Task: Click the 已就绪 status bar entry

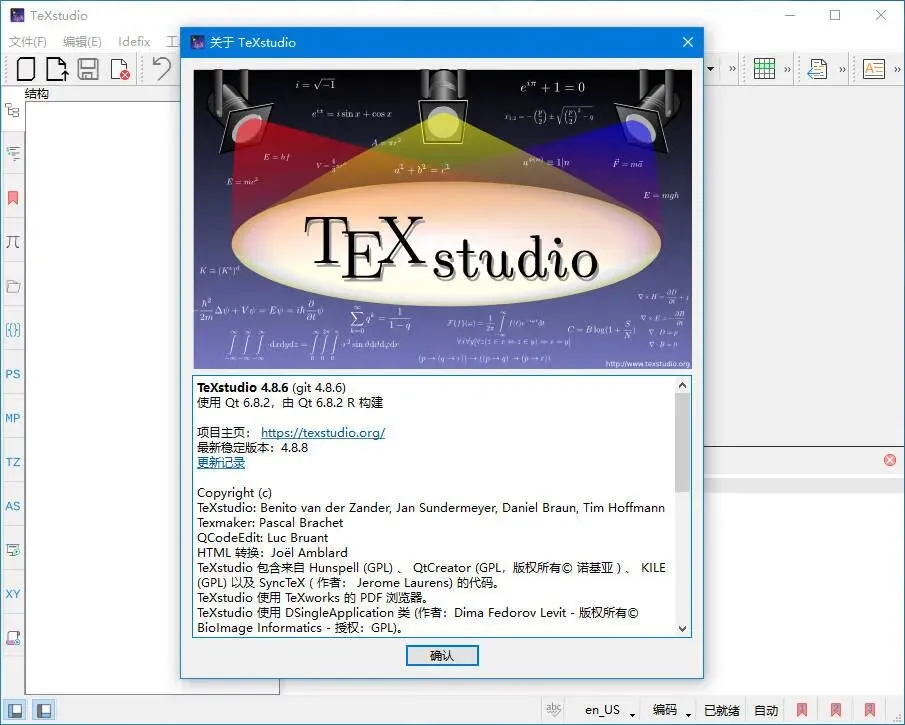Action: click(x=722, y=710)
